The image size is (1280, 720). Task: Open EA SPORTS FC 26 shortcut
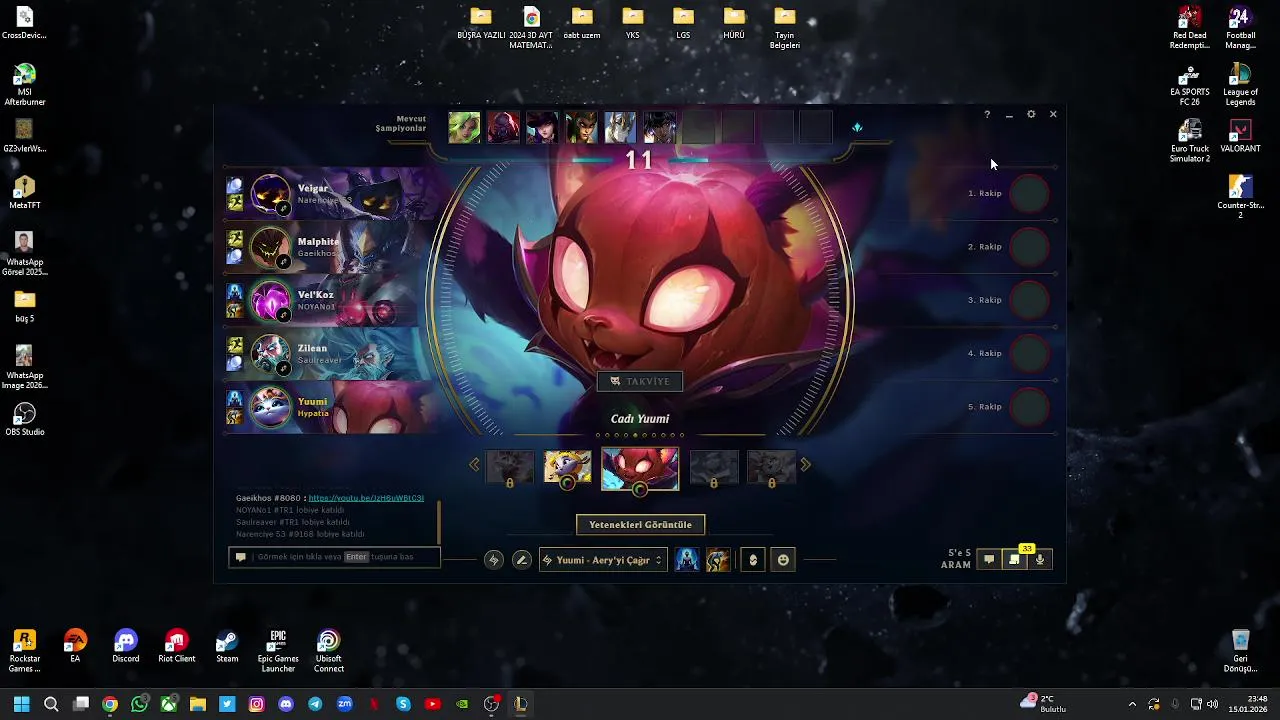1189,85
